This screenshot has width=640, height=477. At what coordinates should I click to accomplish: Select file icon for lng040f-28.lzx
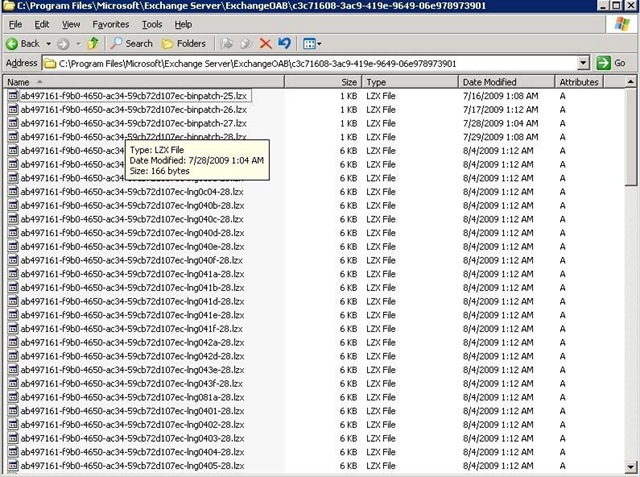pyautogui.click(x=13, y=260)
